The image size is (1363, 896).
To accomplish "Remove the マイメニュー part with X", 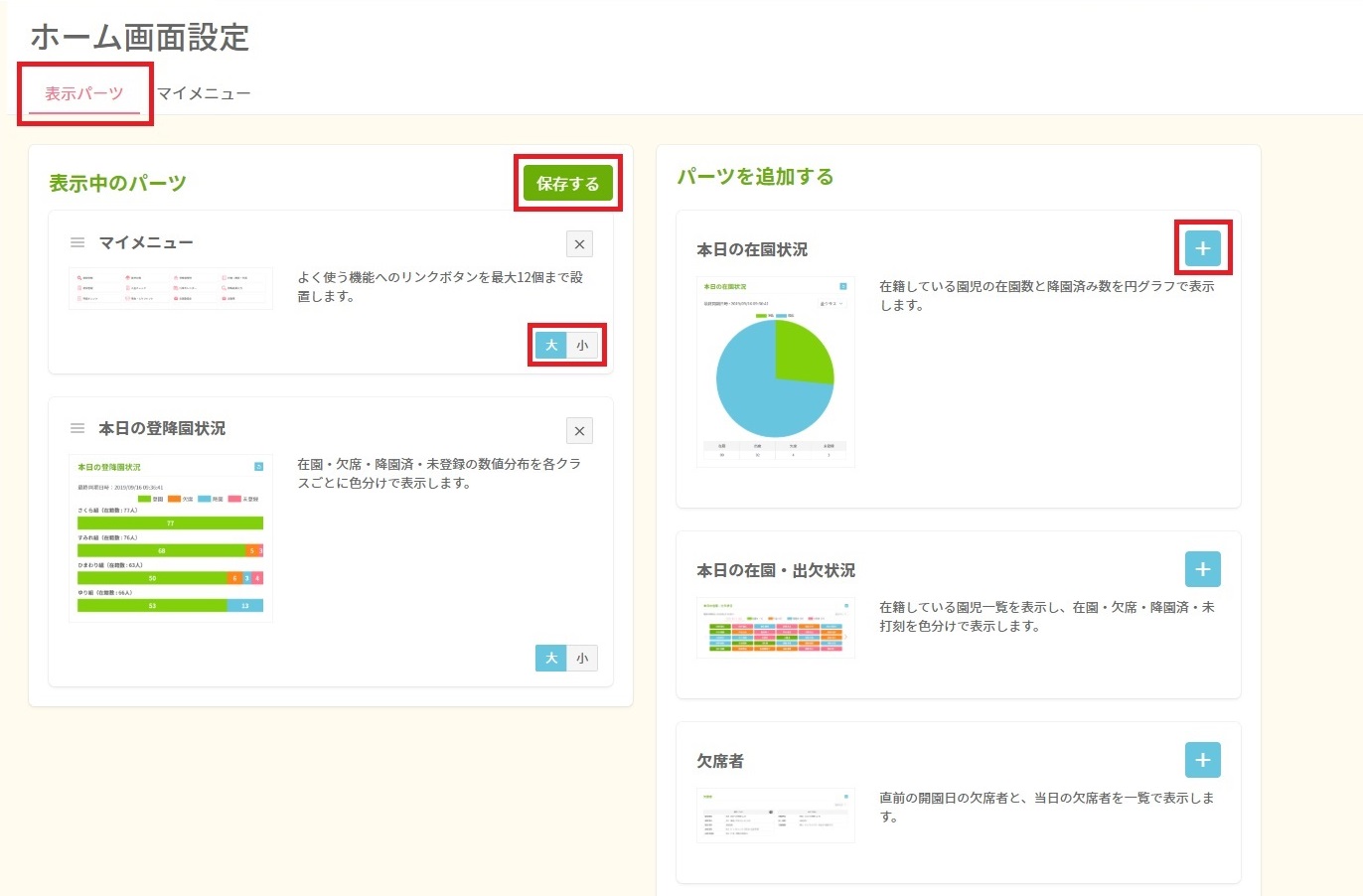I will point(580,244).
